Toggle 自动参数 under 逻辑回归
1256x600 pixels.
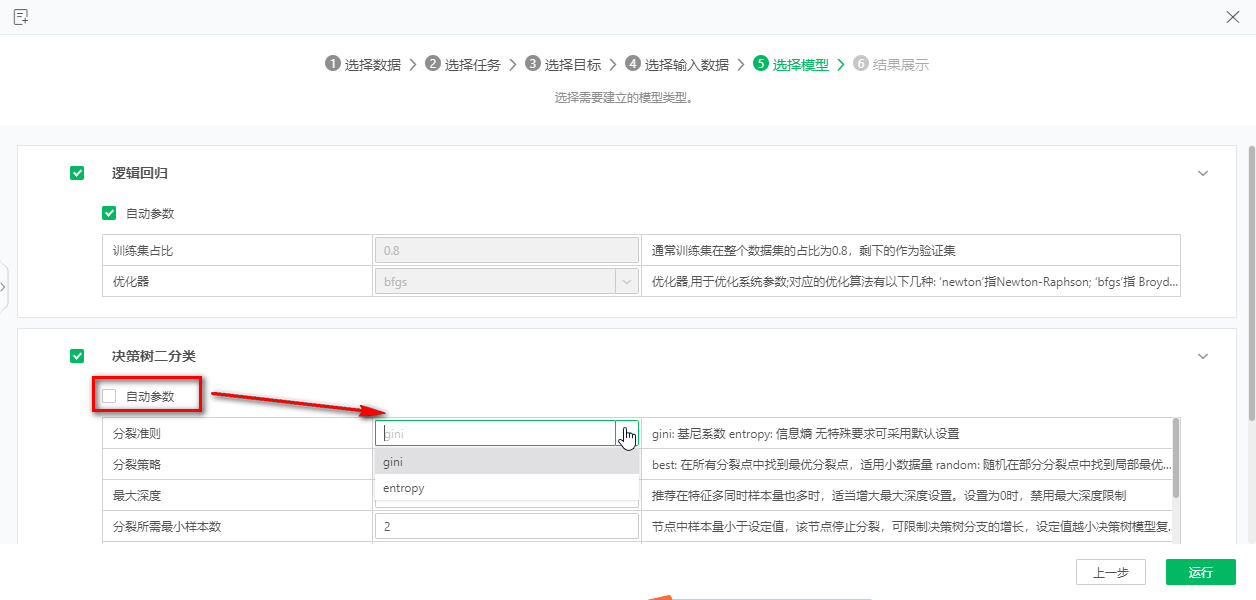(x=109, y=213)
